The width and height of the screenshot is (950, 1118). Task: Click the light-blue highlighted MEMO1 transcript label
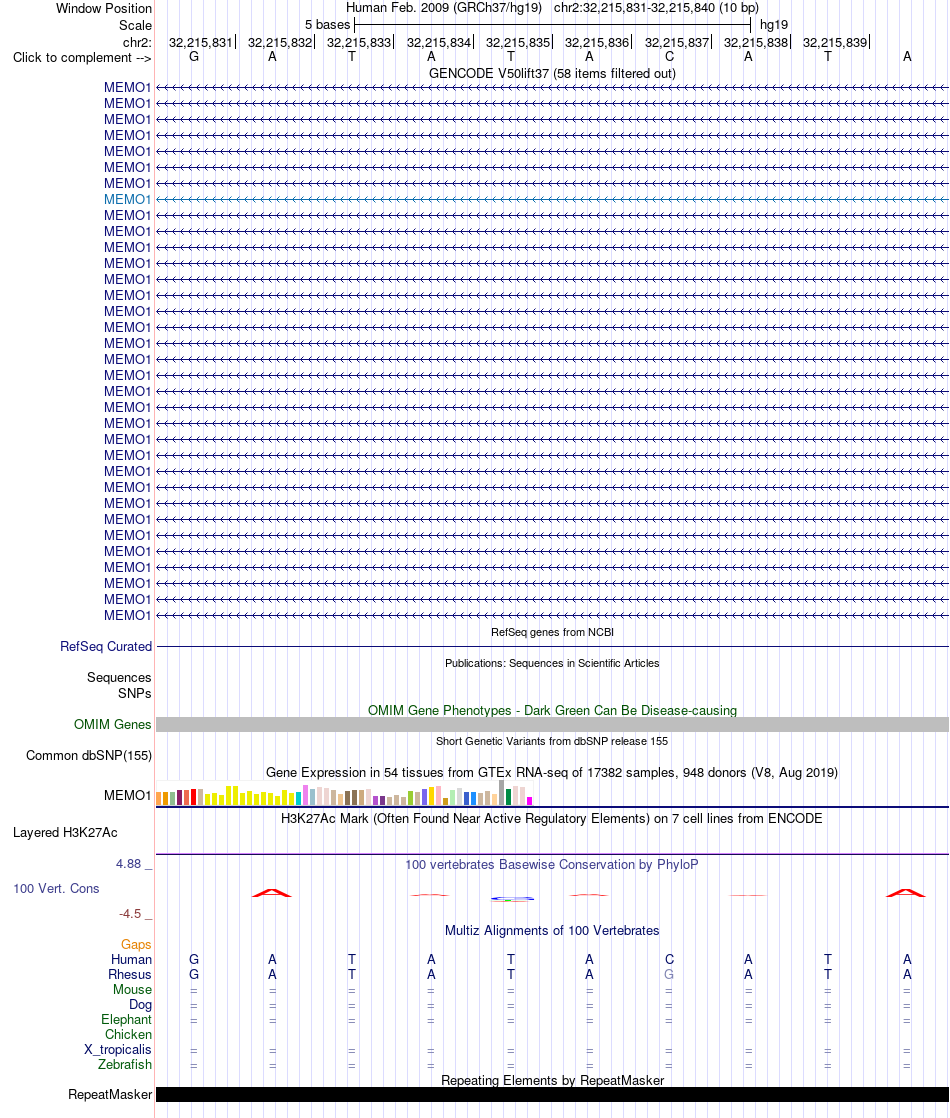click(127, 200)
